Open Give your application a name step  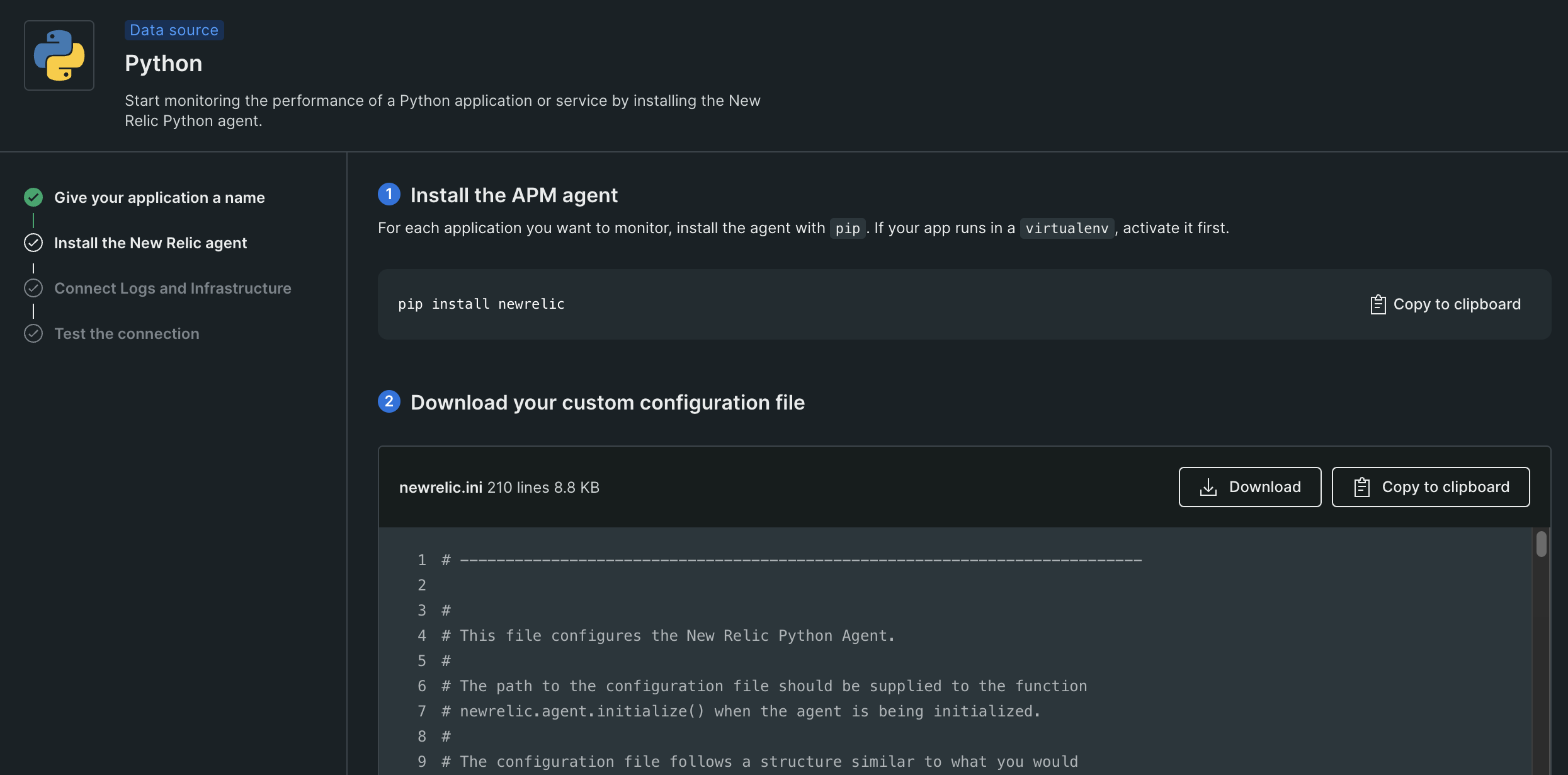point(159,197)
